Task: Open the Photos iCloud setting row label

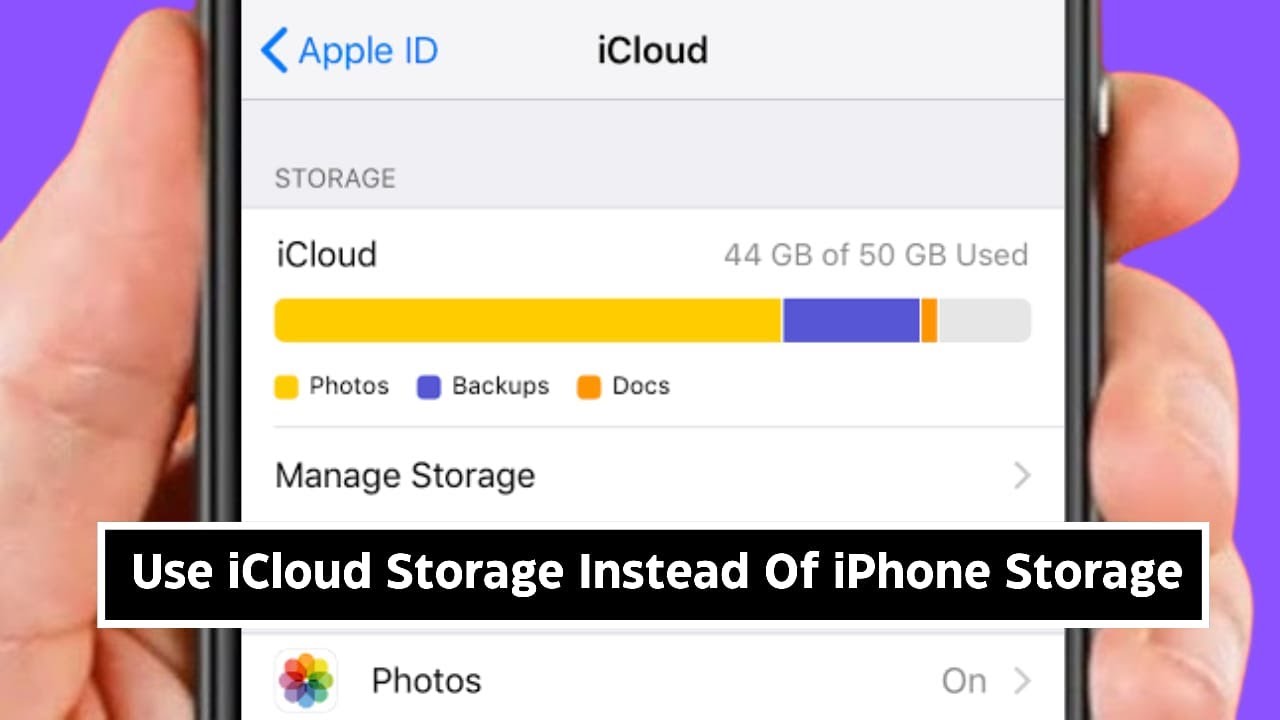Action: (x=426, y=681)
